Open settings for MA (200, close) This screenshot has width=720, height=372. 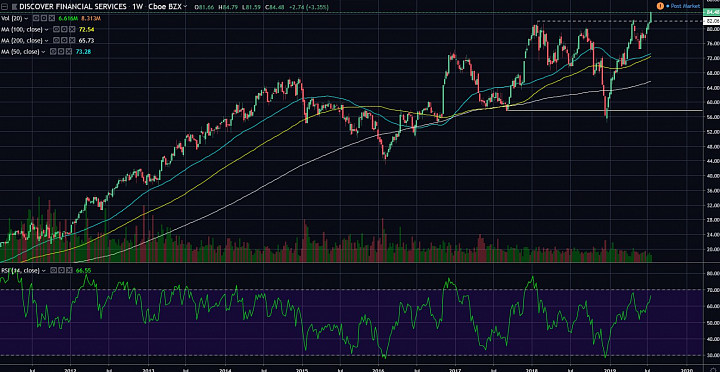point(64,40)
